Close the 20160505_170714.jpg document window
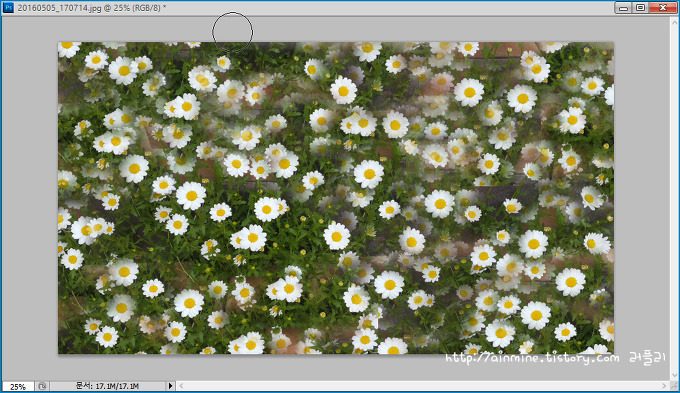Image resolution: width=680 pixels, height=393 pixels. click(663, 7)
